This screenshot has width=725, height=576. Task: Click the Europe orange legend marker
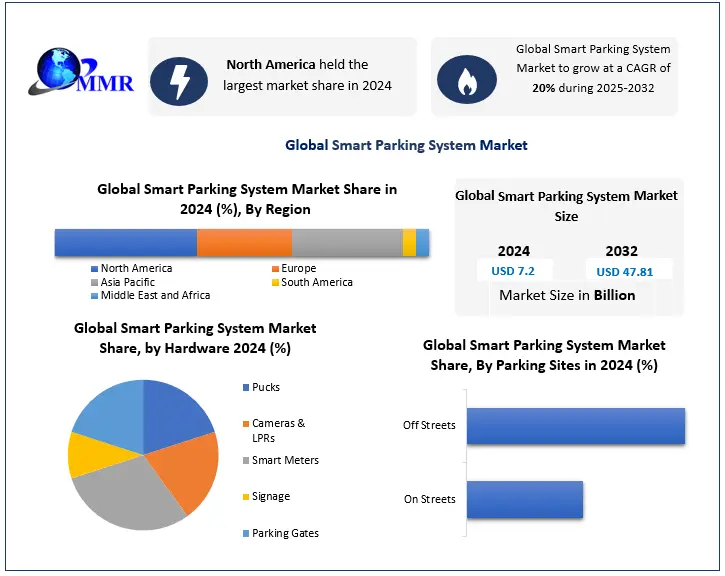pyautogui.click(x=275, y=269)
